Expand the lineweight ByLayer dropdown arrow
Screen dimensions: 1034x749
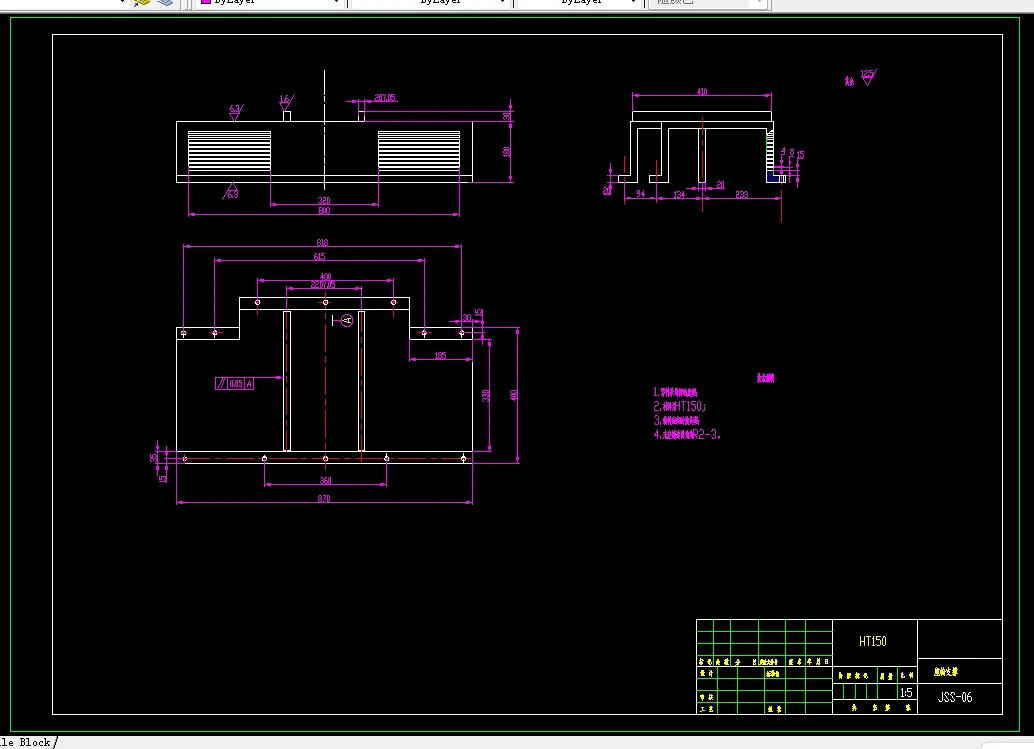pyautogui.click(x=634, y=2)
